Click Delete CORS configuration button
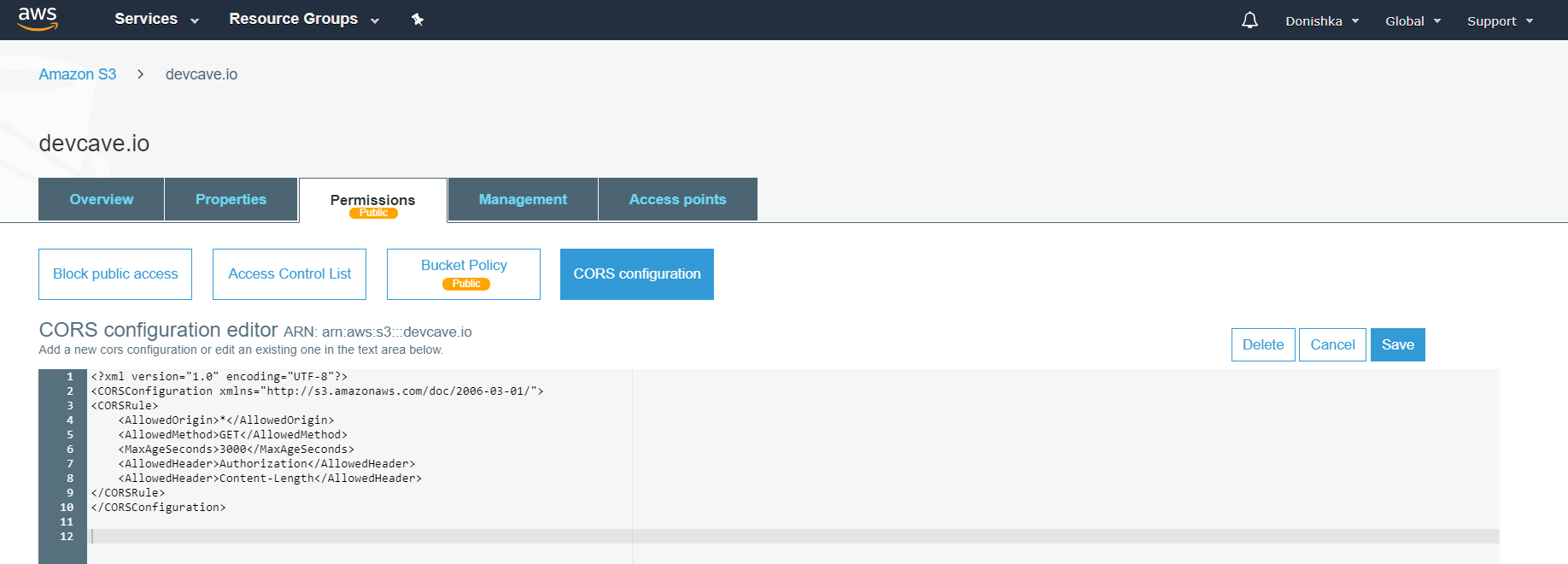The height and width of the screenshot is (564, 1568). [x=1263, y=344]
